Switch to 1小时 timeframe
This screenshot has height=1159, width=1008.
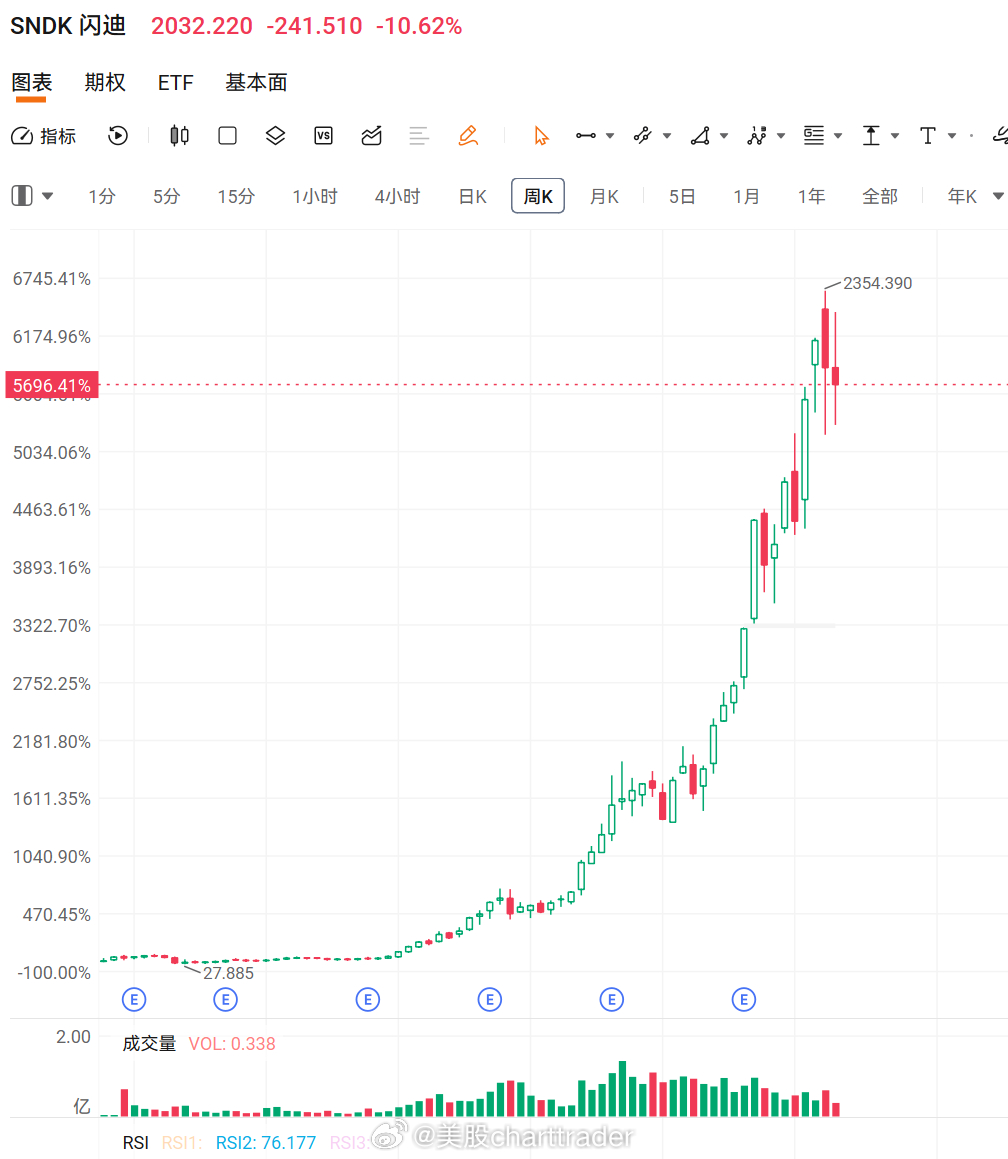[315, 197]
